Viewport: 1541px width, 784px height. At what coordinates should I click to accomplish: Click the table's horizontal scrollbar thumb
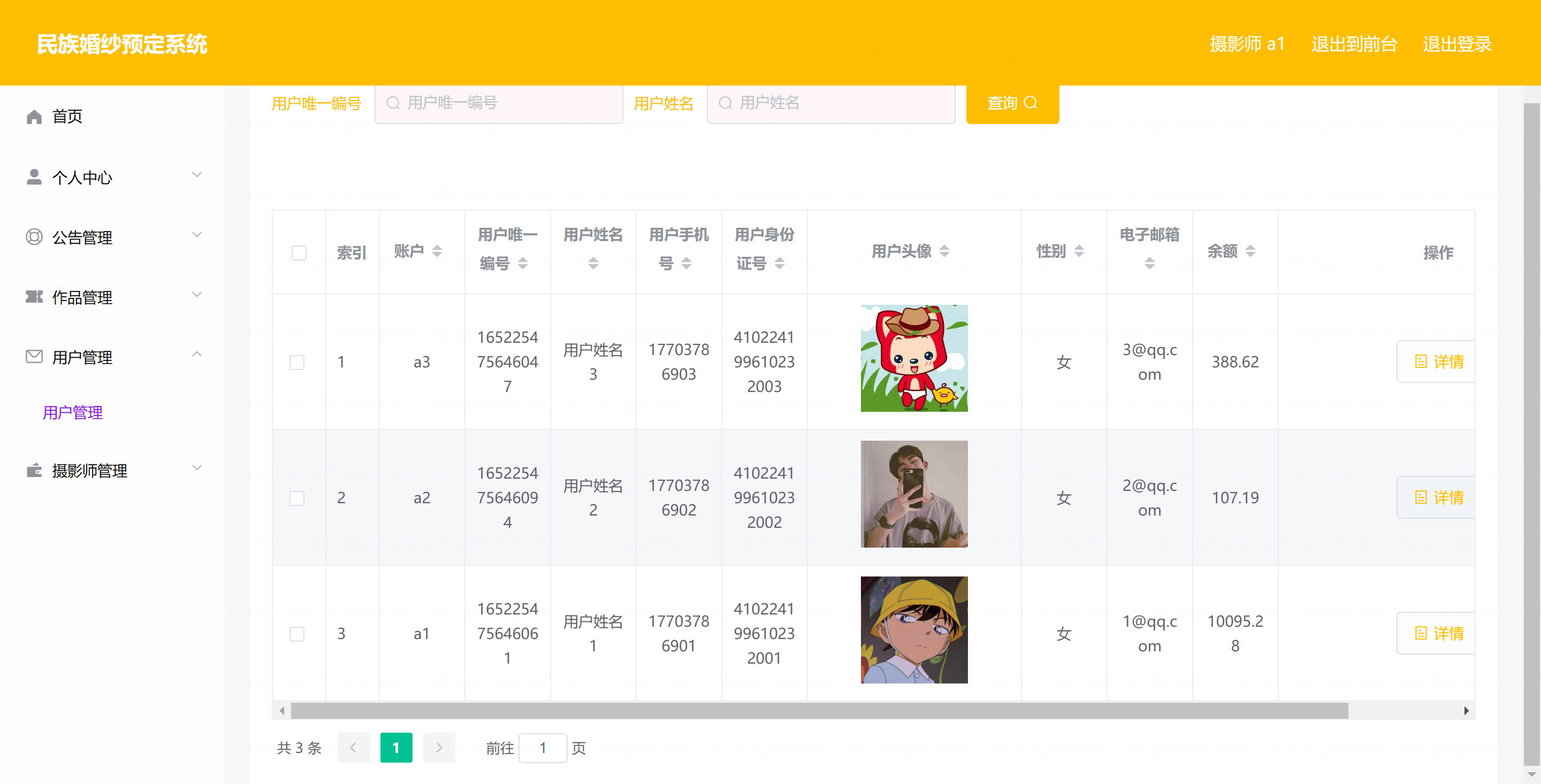820,710
